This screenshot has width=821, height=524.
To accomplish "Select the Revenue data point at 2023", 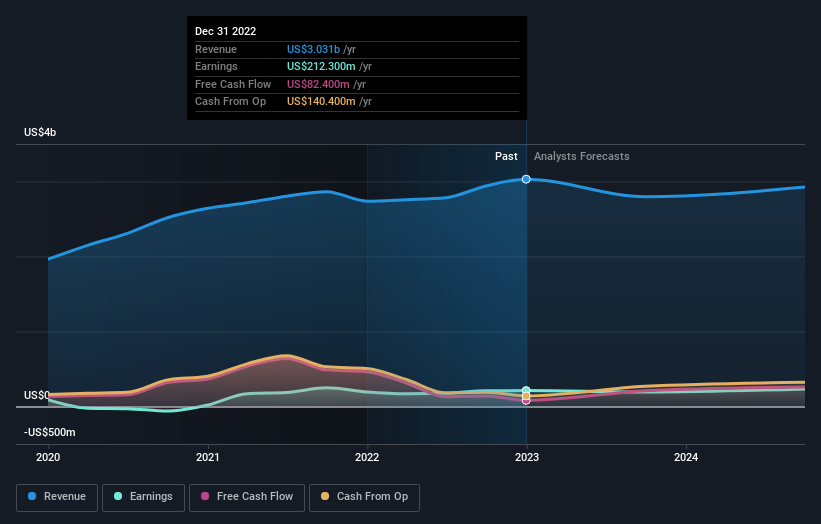I will (526, 179).
